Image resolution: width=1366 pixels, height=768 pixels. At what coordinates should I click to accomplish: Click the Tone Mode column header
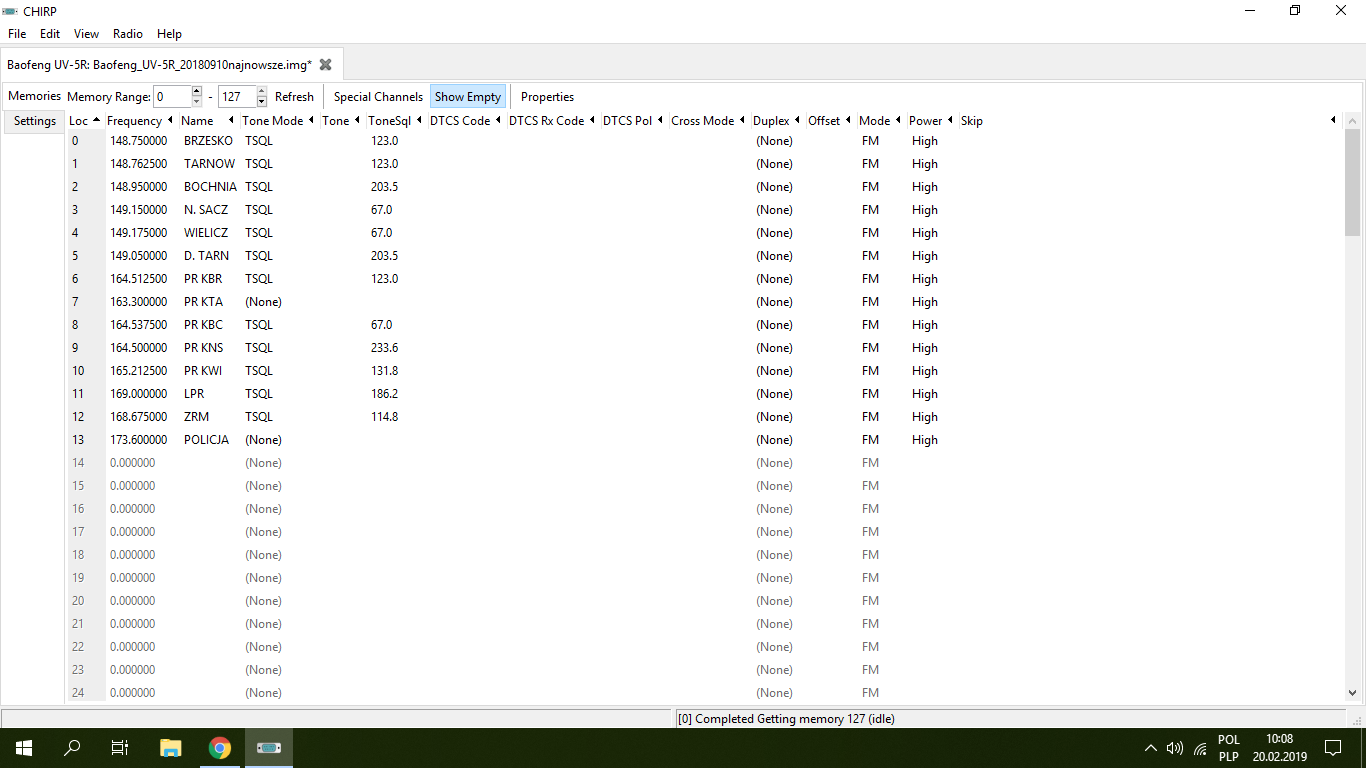[279, 121]
